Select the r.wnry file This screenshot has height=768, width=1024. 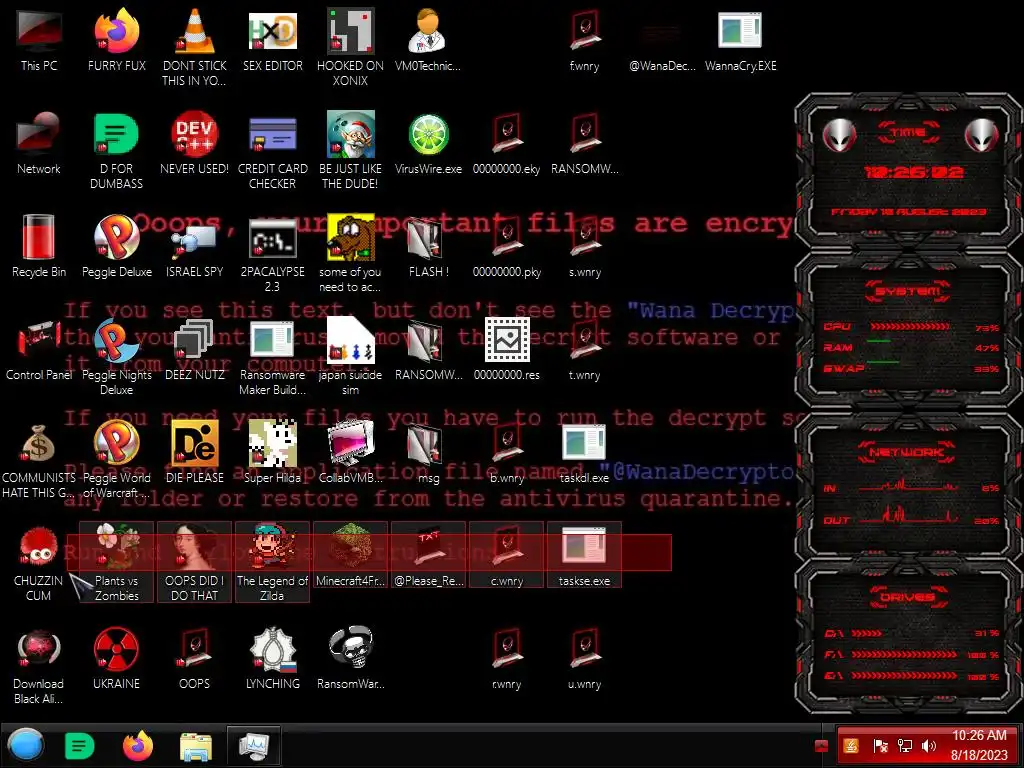[506, 658]
